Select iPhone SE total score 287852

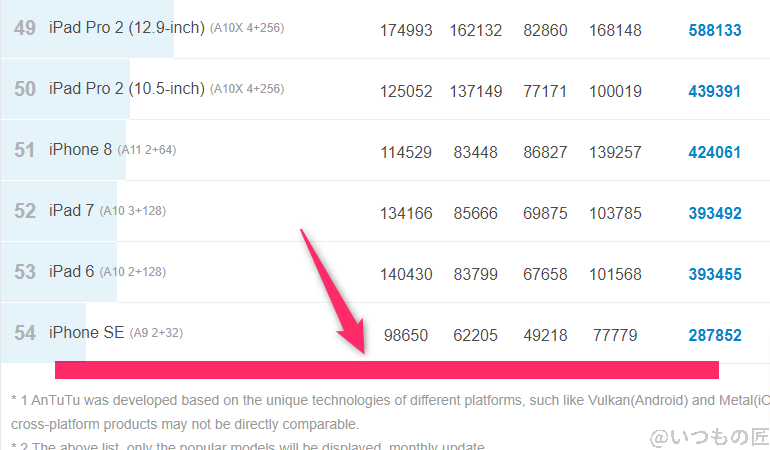(714, 335)
